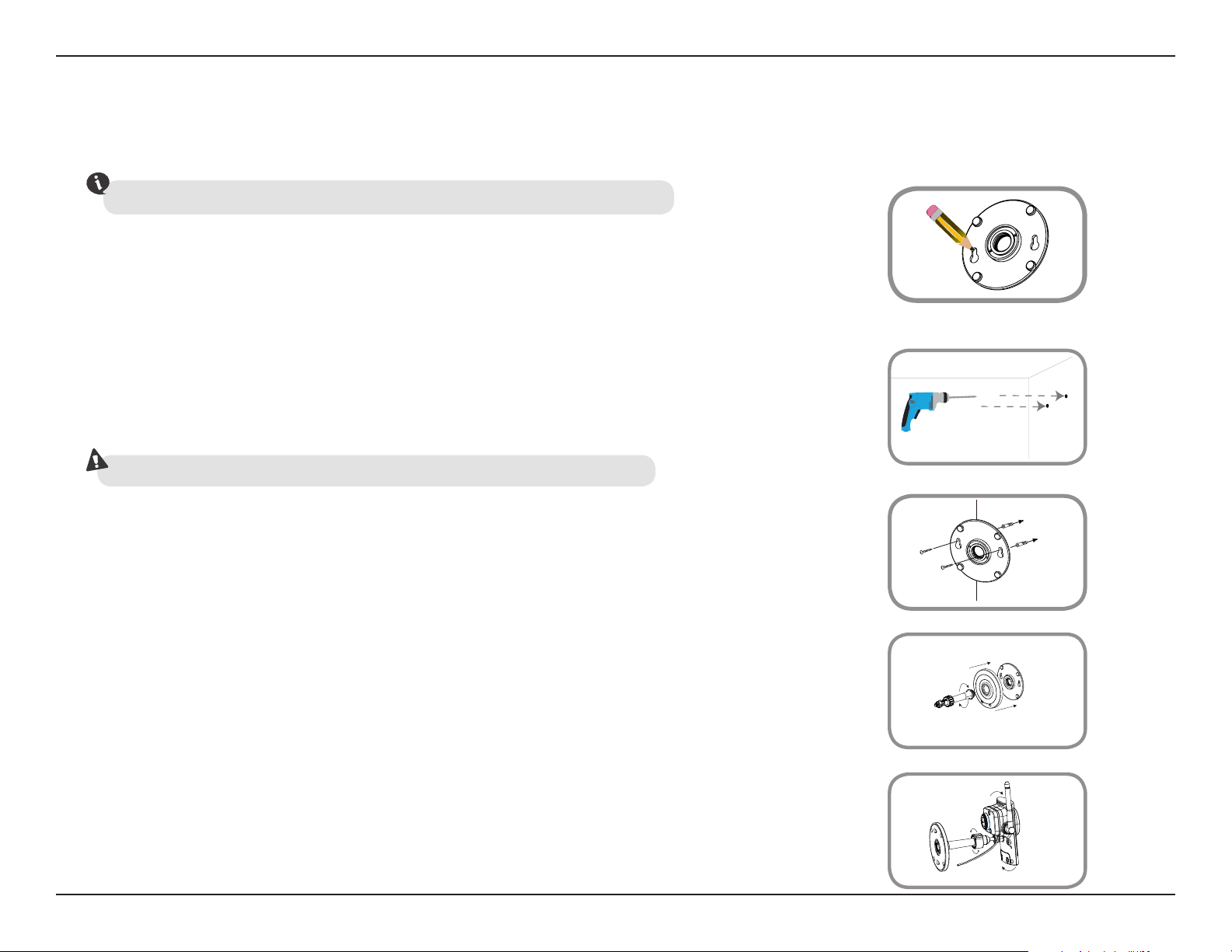Screen dimensions: 1232x952
Task: Select the gray information note bar
Action: [389, 197]
